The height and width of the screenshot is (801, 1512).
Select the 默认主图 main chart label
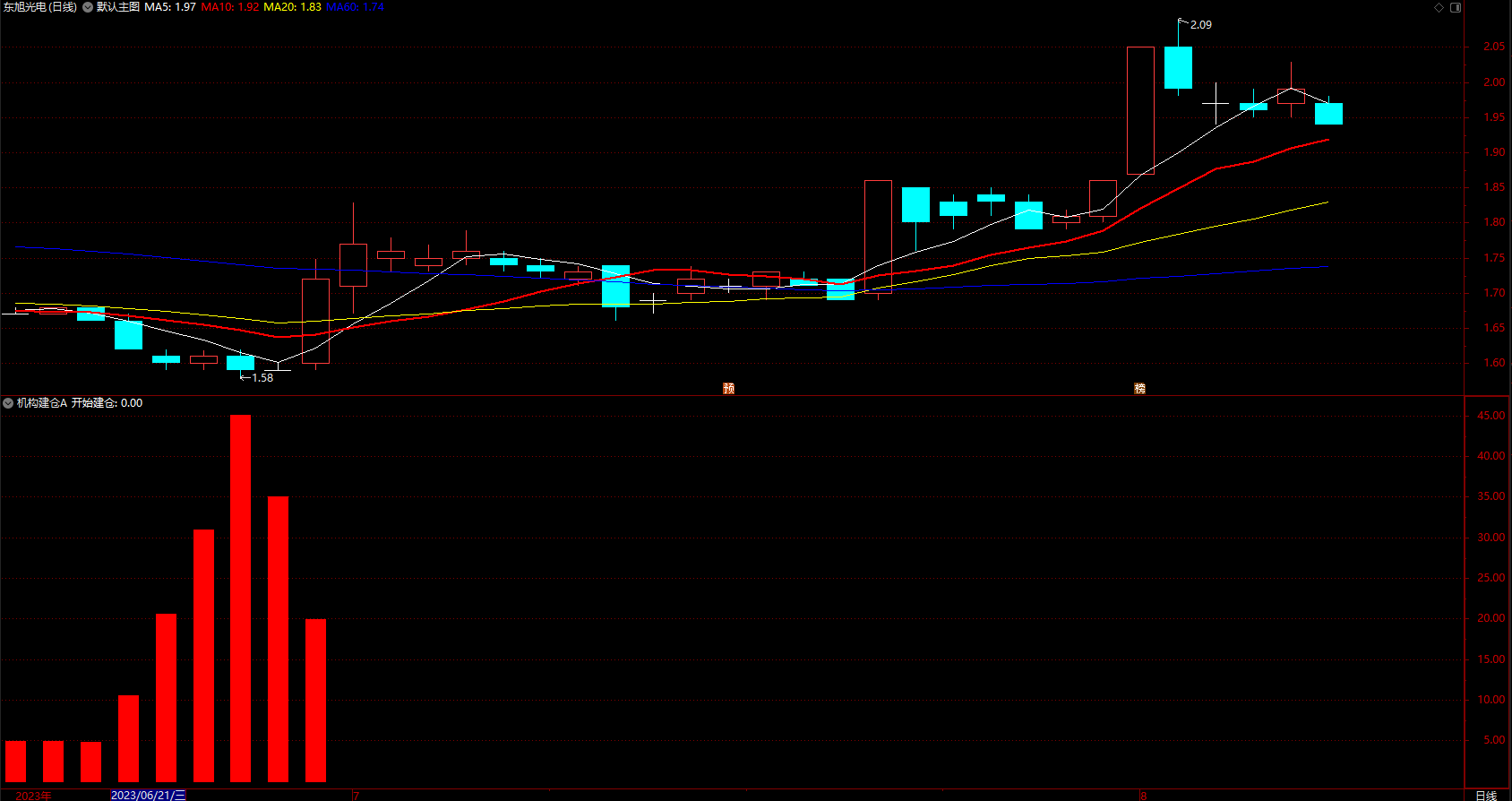point(118,7)
